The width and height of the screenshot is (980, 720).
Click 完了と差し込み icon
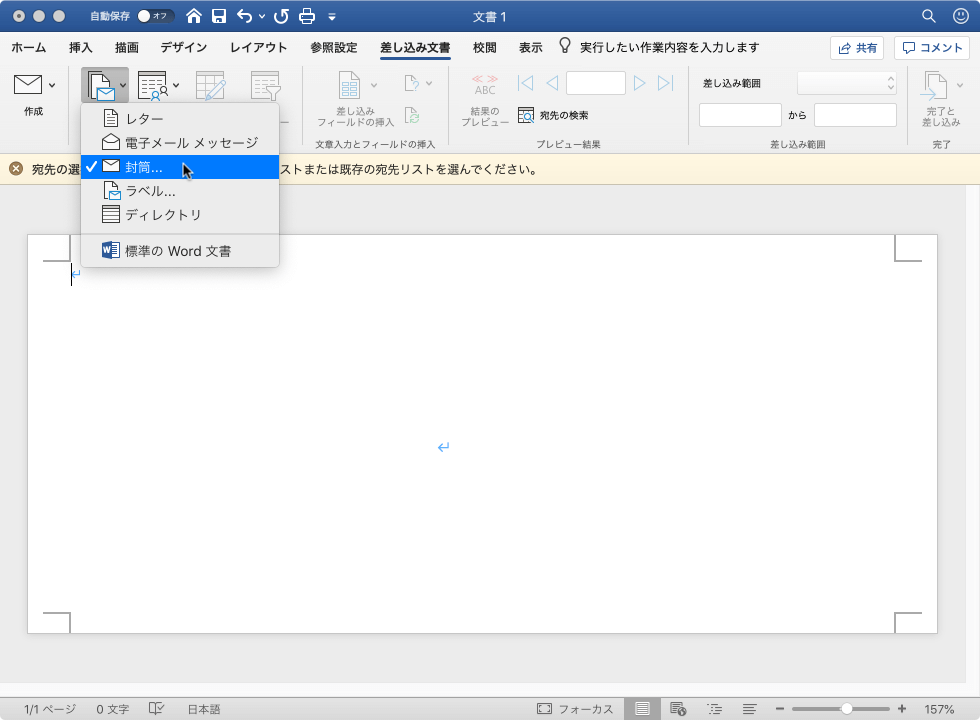coord(934,86)
